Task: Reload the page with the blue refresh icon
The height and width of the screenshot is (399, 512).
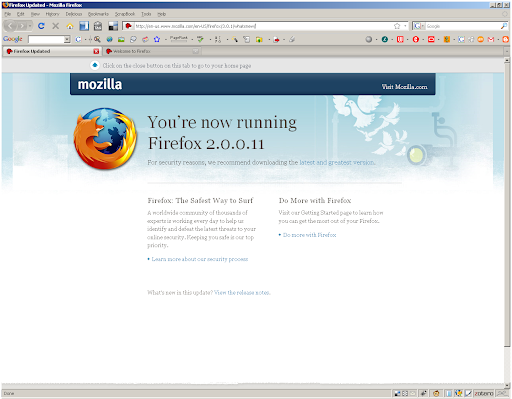Action: click(41, 26)
